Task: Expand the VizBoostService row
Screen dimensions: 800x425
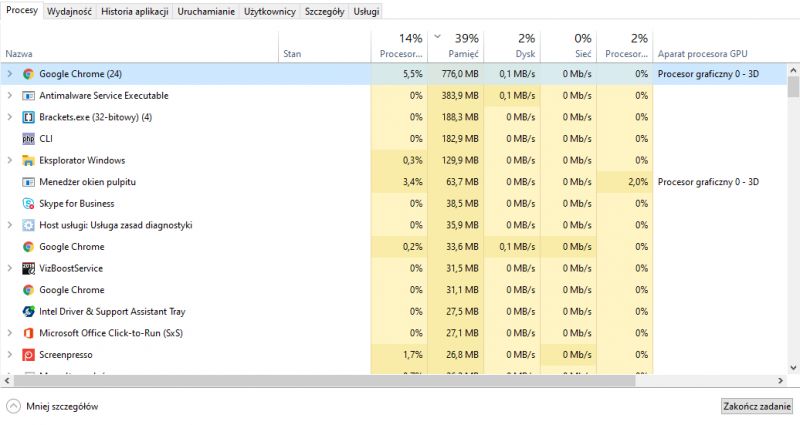Action: (x=9, y=268)
